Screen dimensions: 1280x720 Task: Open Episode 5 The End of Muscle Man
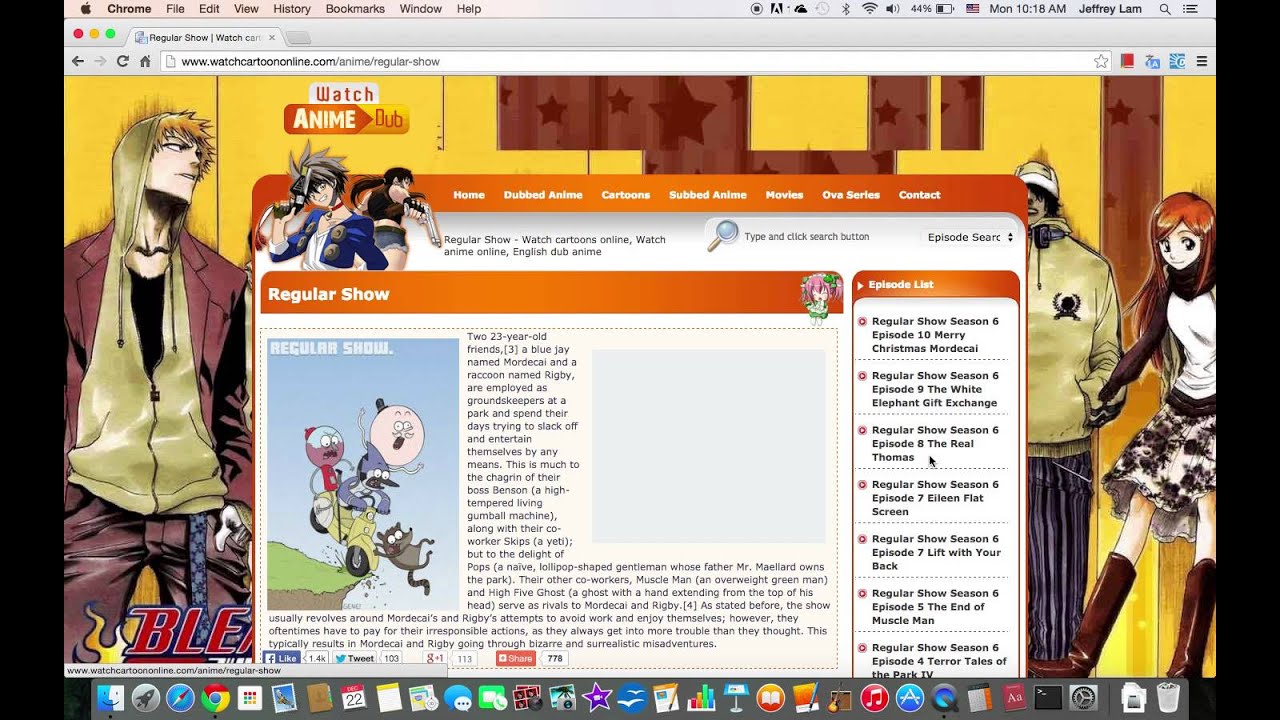(x=936, y=606)
